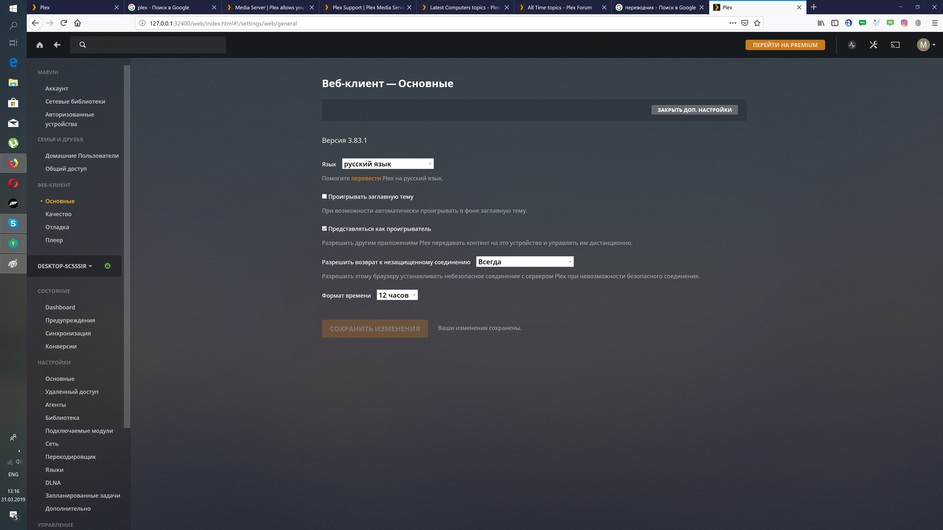Open the 'Отладка' web client section
The width and height of the screenshot is (943, 530).
click(x=57, y=227)
